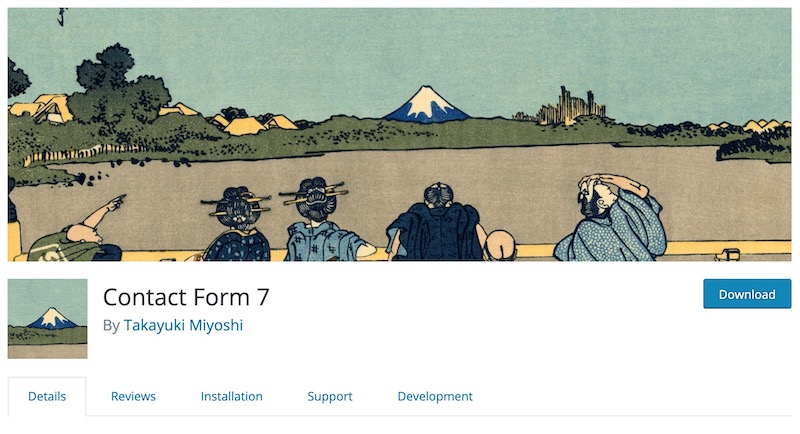Click the bald child's head in banner
The image size is (800, 434).
pos(501,245)
